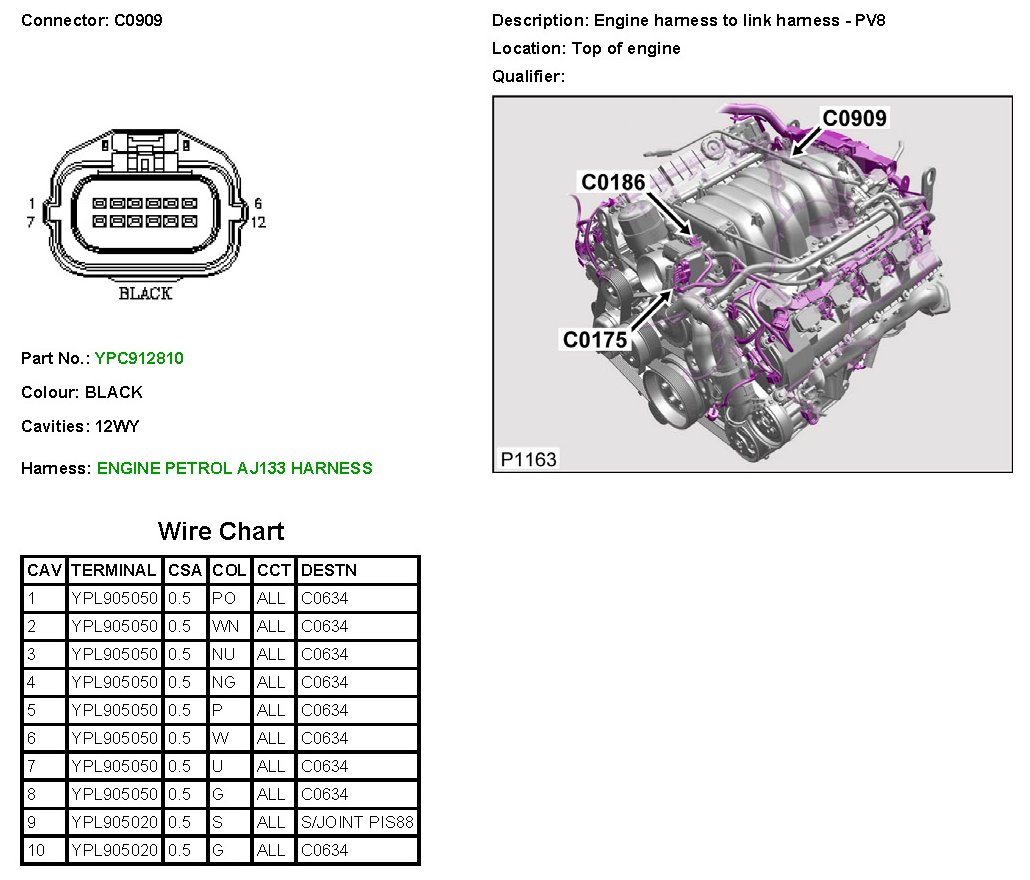Click the CSA column header
Screen dimensions: 1030x880
(x=185, y=571)
